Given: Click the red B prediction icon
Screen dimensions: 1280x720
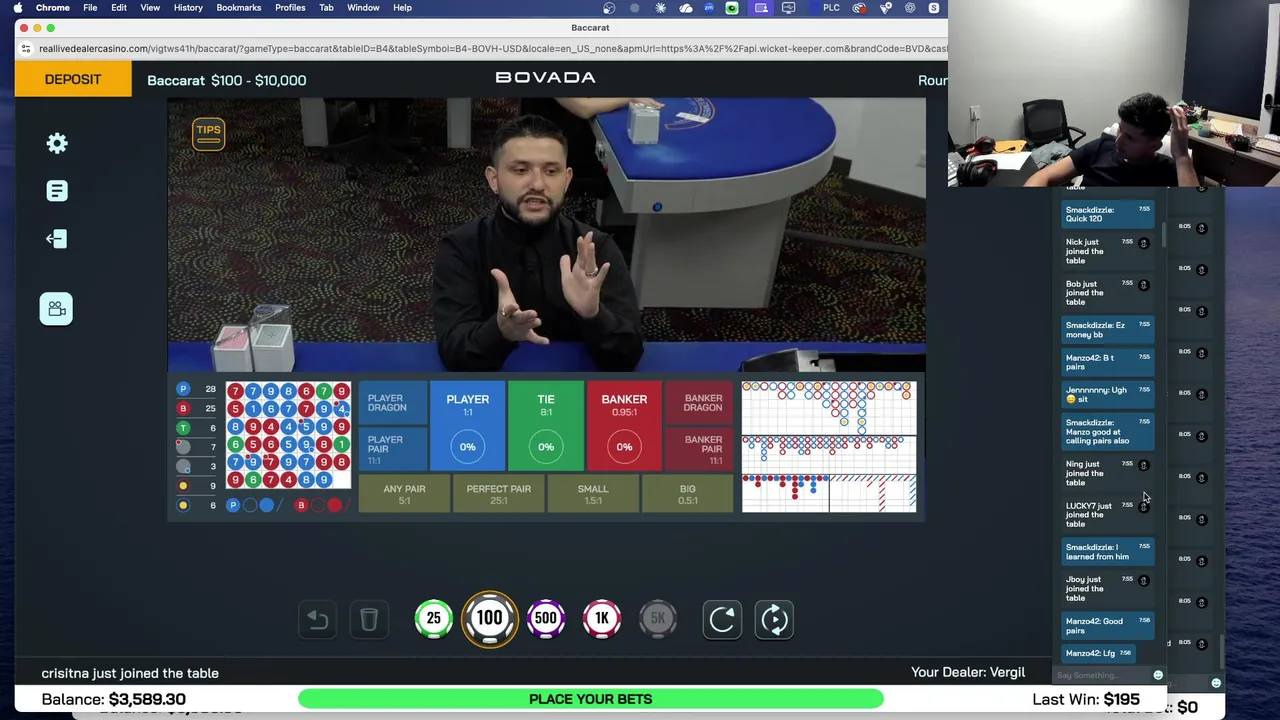Looking at the screenshot, I should (x=301, y=505).
